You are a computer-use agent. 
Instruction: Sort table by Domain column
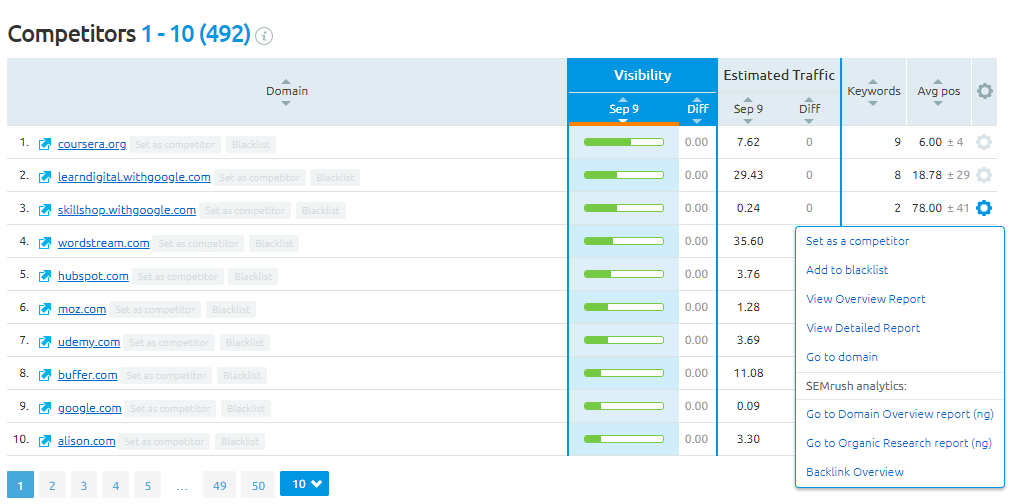[x=287, y=91]
